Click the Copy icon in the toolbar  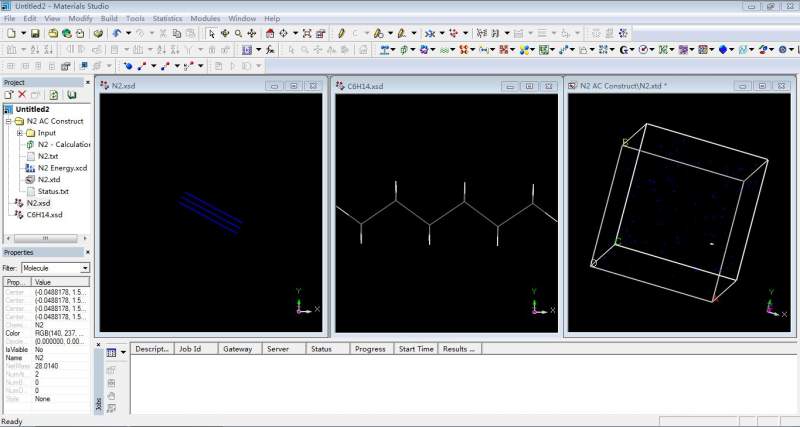click(x=176, y=33)
